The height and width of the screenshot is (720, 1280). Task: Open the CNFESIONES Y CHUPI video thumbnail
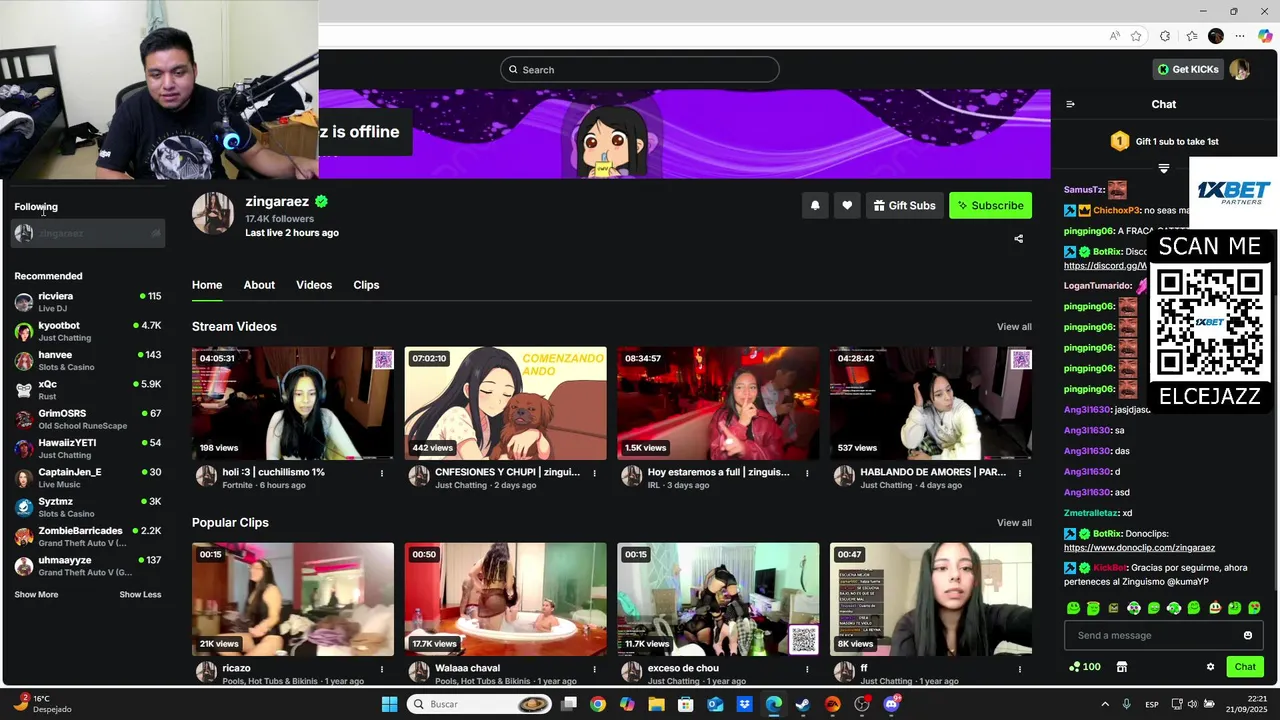point(505,403)
